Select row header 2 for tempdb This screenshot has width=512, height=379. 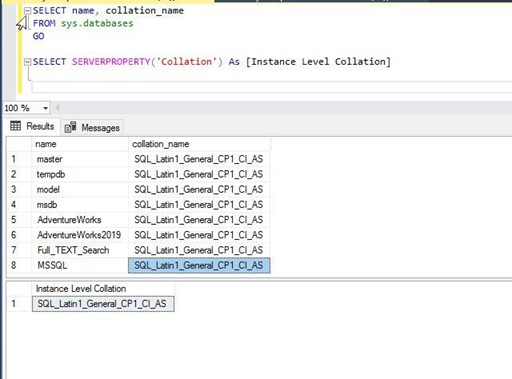click(x=19, y=174)
